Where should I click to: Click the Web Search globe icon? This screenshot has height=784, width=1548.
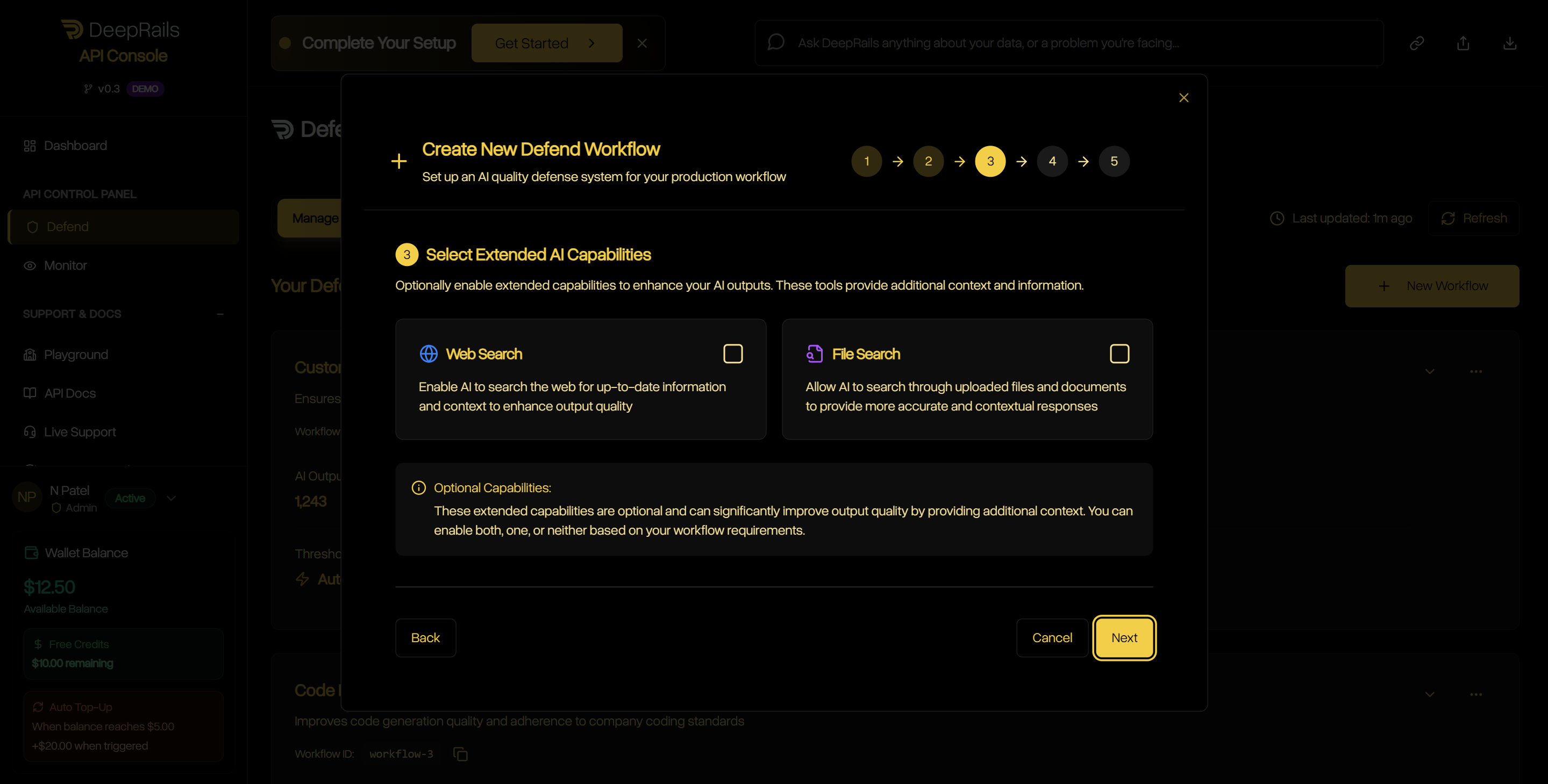(428, 354)
